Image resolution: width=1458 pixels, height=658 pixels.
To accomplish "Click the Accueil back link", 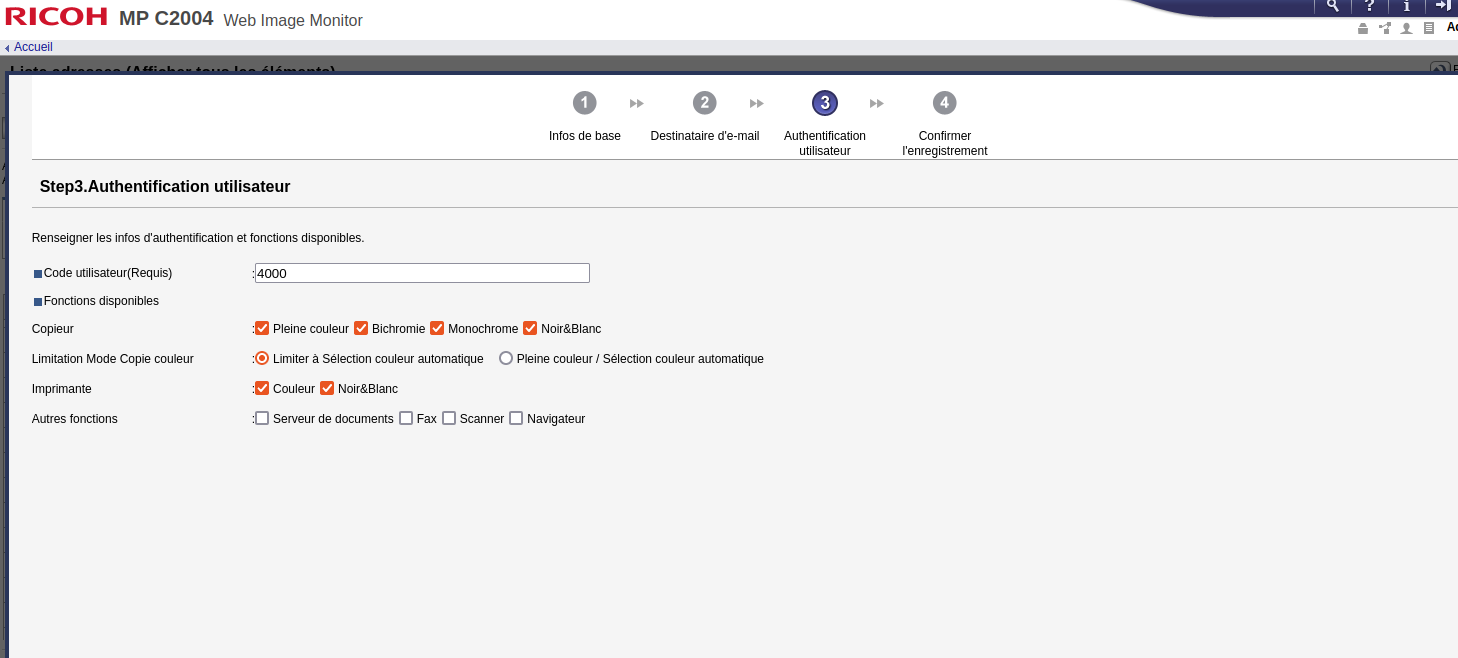I will (33, 47).
